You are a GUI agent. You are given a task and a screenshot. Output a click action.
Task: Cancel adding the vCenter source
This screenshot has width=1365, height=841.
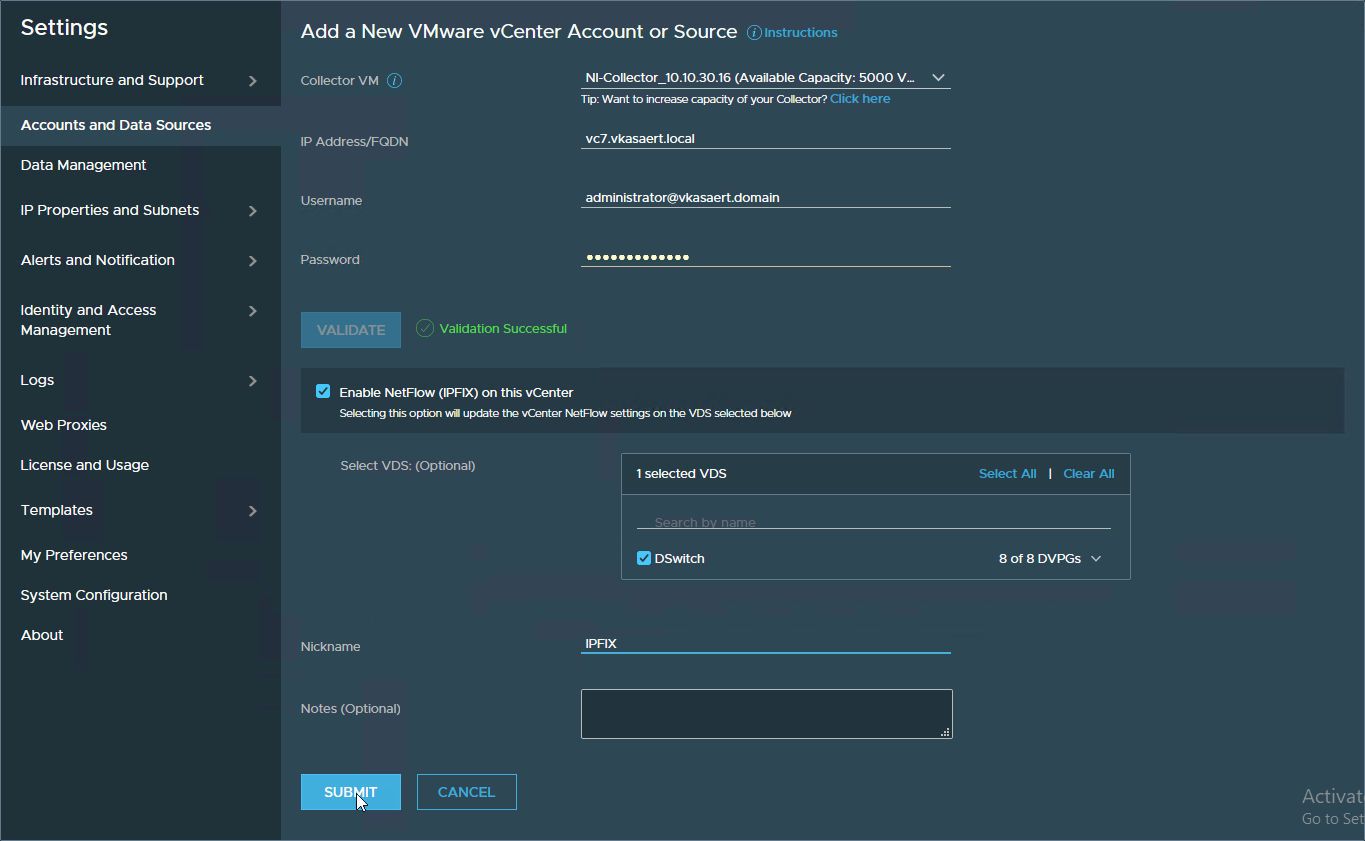466,792
